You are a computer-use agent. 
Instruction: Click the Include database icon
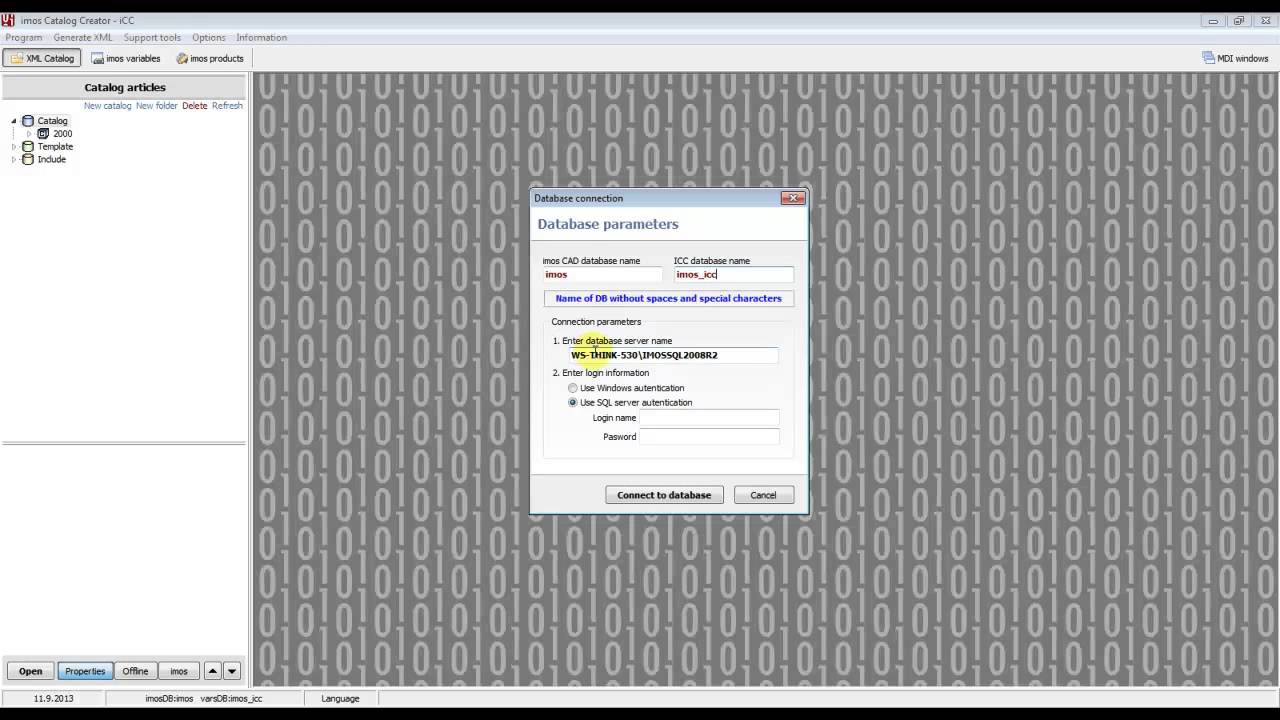pos(28,160)
